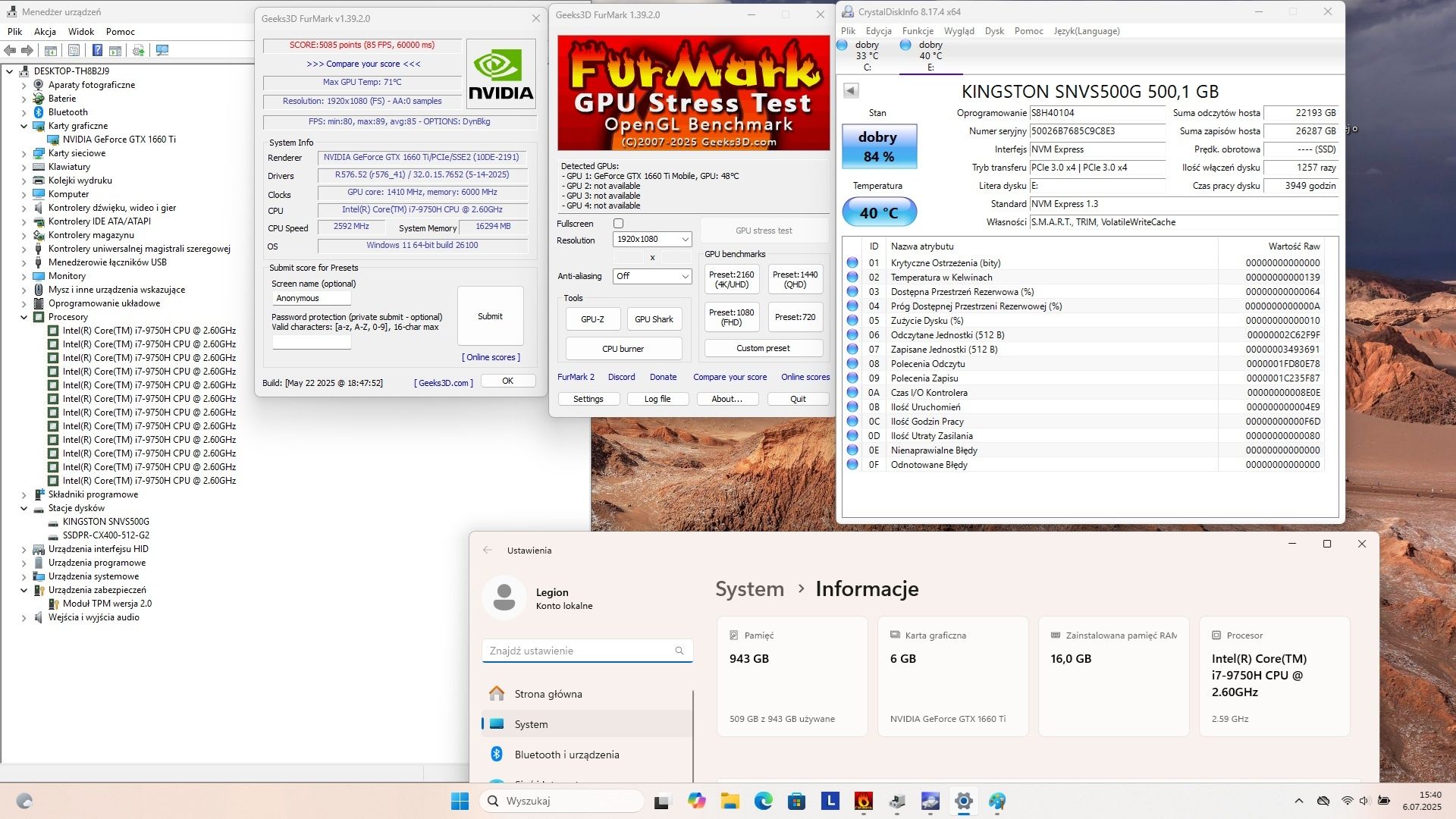This screenshot has height=819, width=1456.
Task: Click blue question mark Help toolbar icon
Action: coord(97,51)
